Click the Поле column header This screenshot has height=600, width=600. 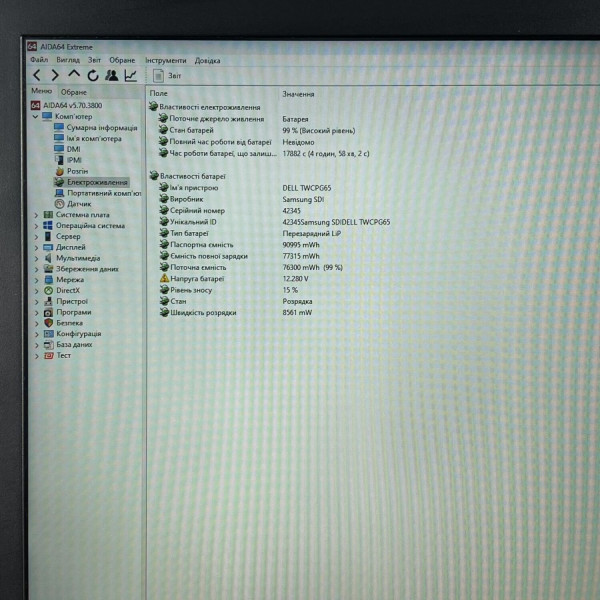coord(159,93)
